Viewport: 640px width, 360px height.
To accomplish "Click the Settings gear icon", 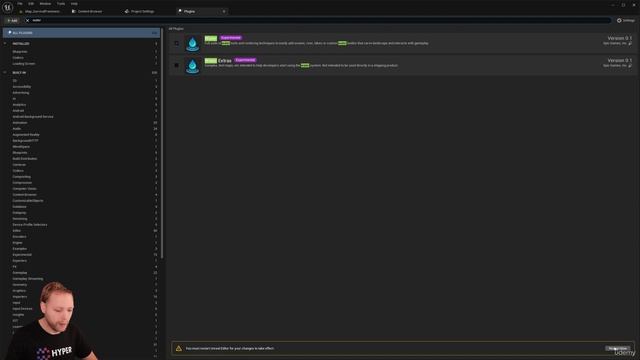I will [x=619, y=20].
